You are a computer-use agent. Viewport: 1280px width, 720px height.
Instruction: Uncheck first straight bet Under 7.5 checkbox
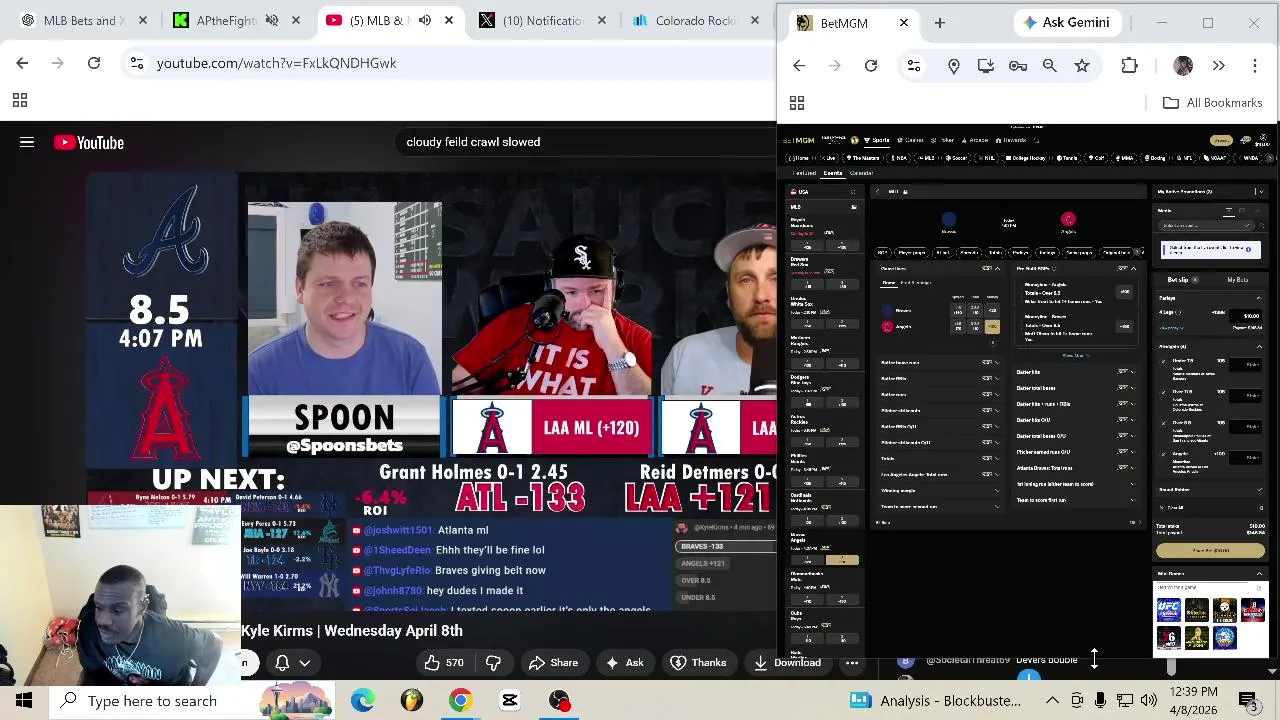tap(1163, 361)
